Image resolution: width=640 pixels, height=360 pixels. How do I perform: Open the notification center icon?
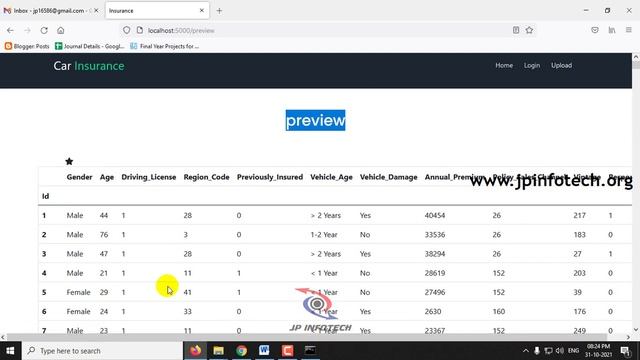pos(625,351)
